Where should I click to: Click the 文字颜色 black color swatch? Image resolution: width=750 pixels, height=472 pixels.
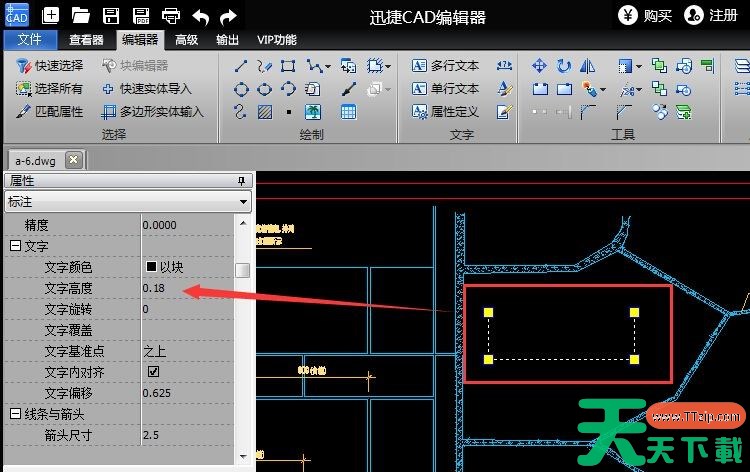pyautogui.click(x=151, y=266)
